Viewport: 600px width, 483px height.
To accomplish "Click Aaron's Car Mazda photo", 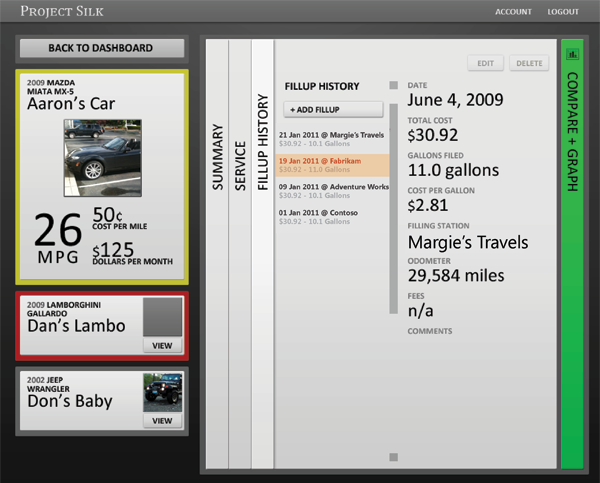I will pyautogui.click(x=103, y=158).
